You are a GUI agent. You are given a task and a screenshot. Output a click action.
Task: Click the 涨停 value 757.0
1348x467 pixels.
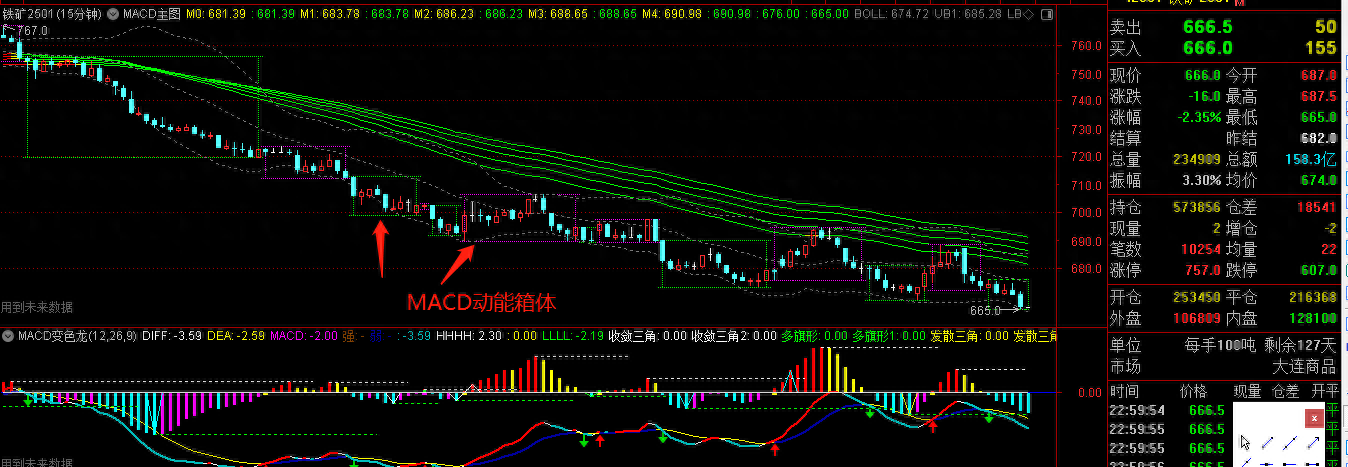(x=1201, y=270)
